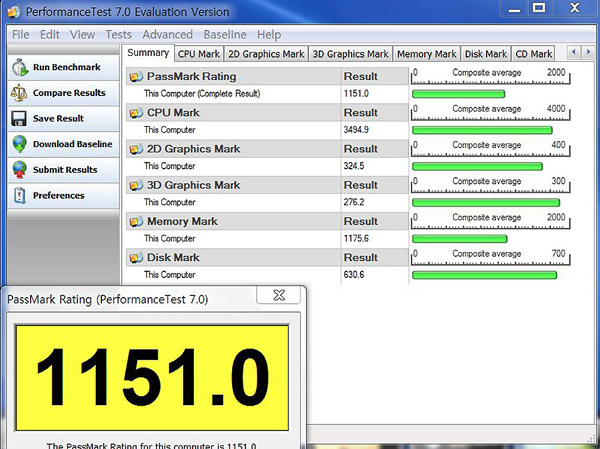Open the File menu
The height and width of the screenshot is (449, 600).
21,35
